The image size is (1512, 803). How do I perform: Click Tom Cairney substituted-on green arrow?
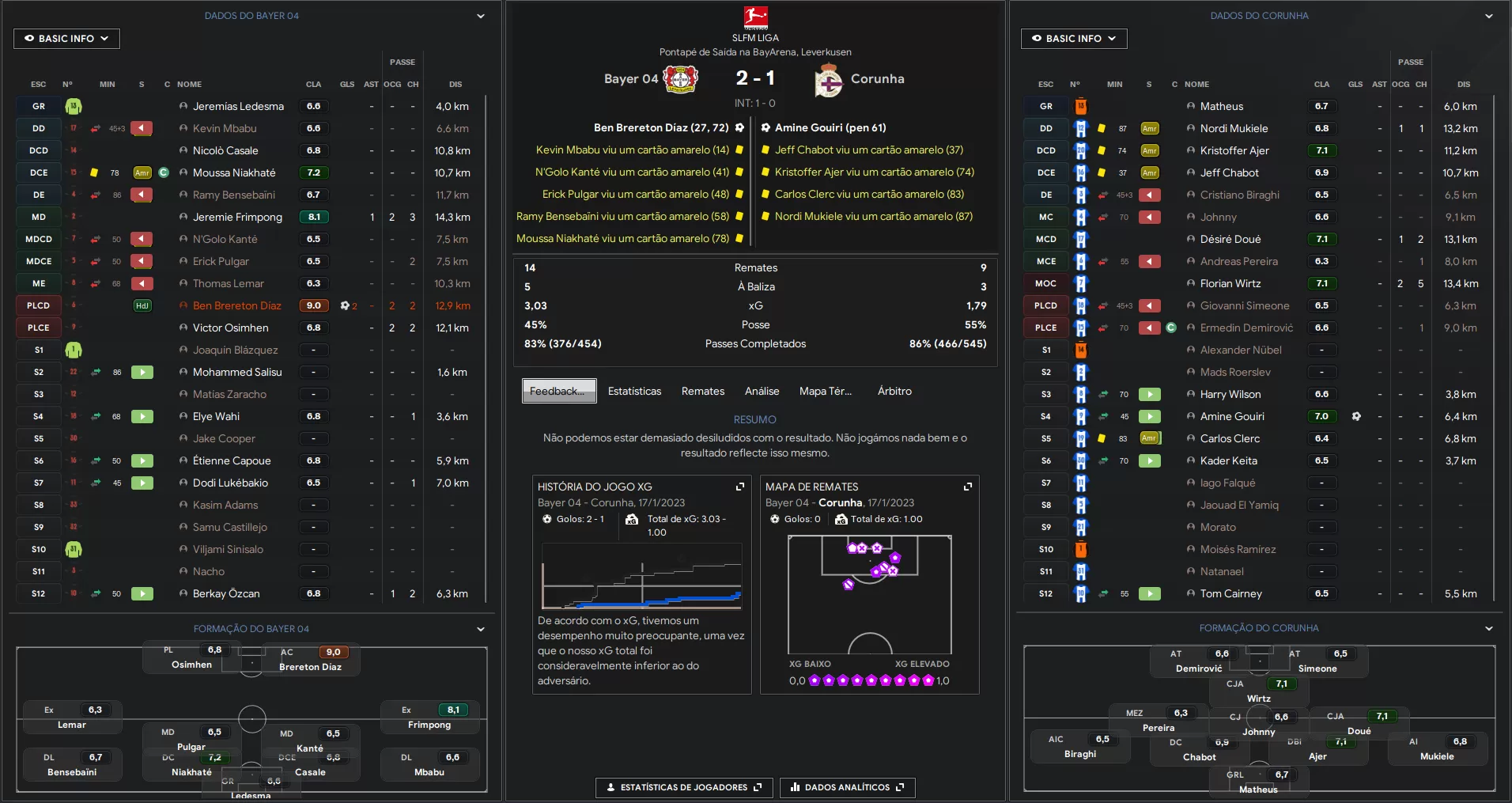pyautogui.click(x=1150, y=593)
